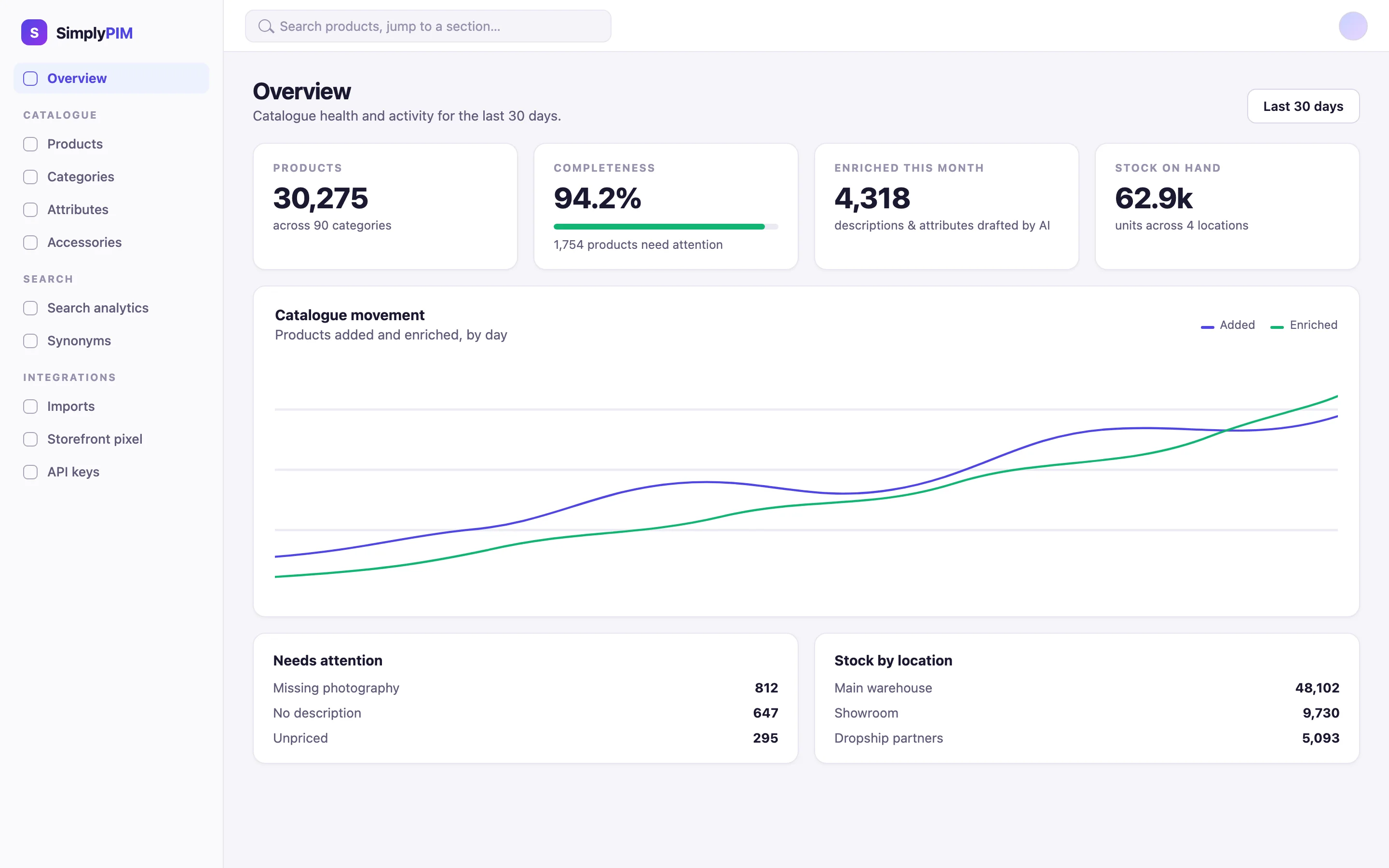The height and width of the screenshot is (868, 1389).
Task: Open the Categories page
Action: (x=111, y=177)
